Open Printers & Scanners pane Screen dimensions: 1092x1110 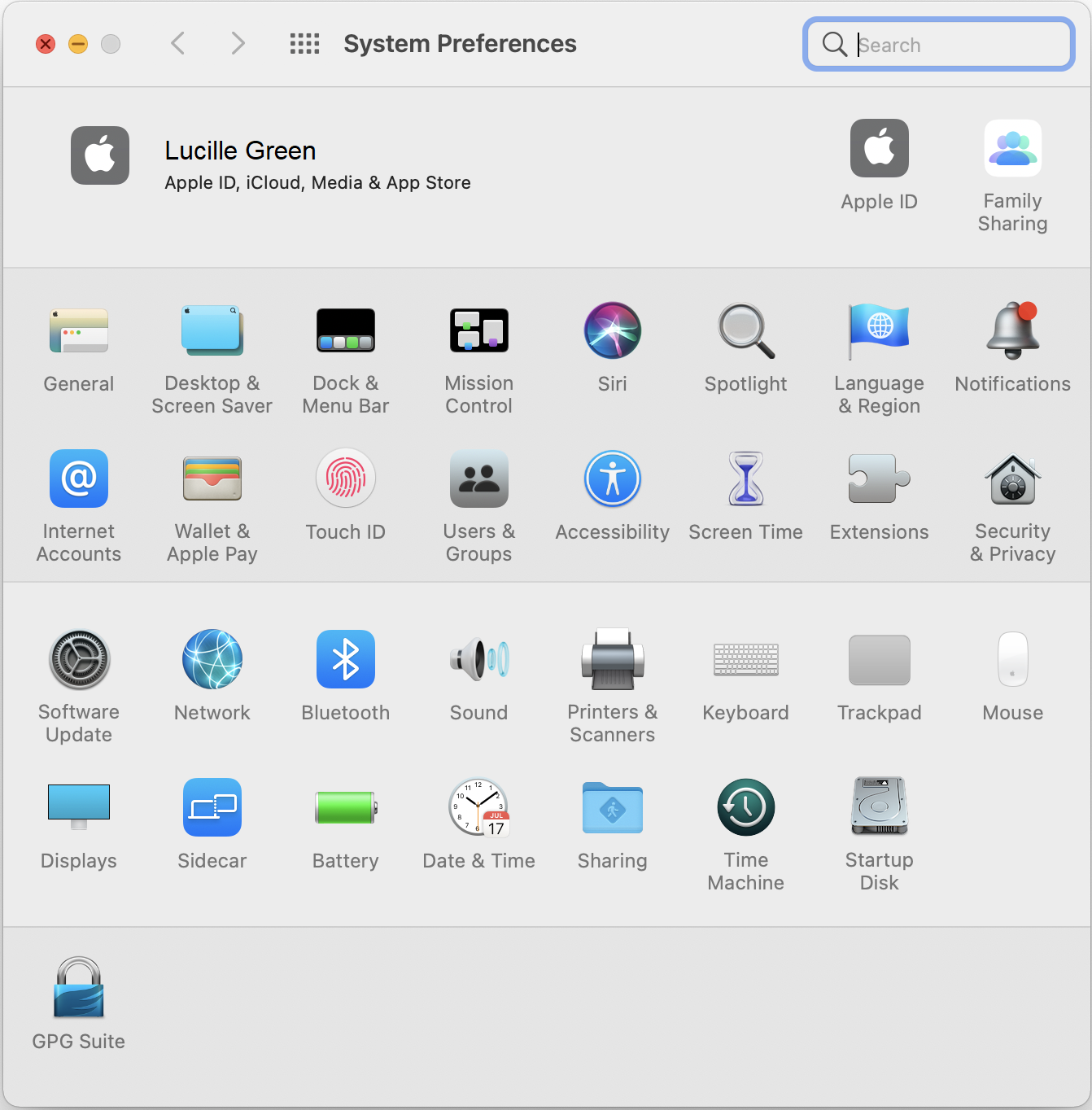click(613, 659)
